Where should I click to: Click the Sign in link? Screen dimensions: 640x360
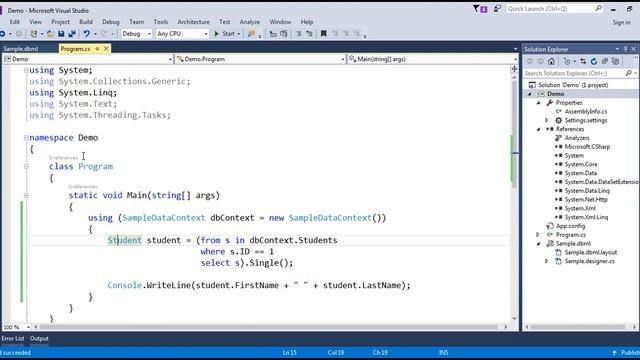point(621,23)
